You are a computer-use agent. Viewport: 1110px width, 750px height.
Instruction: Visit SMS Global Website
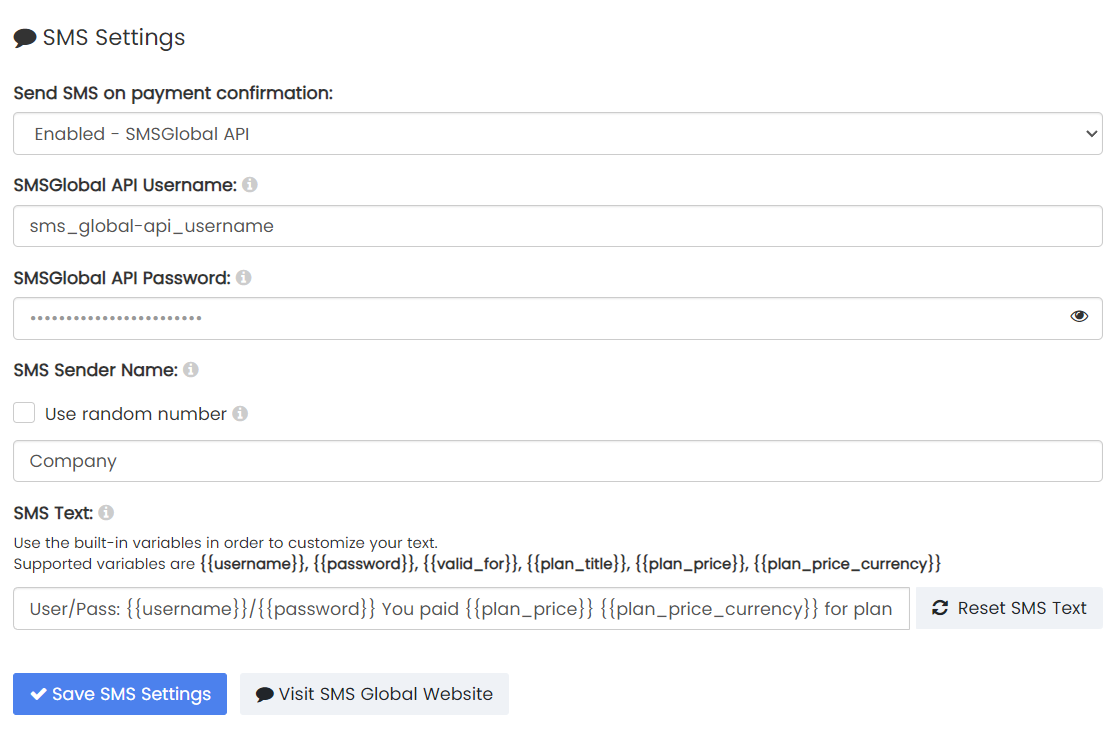pyautogui.click(x=374, y=694)
